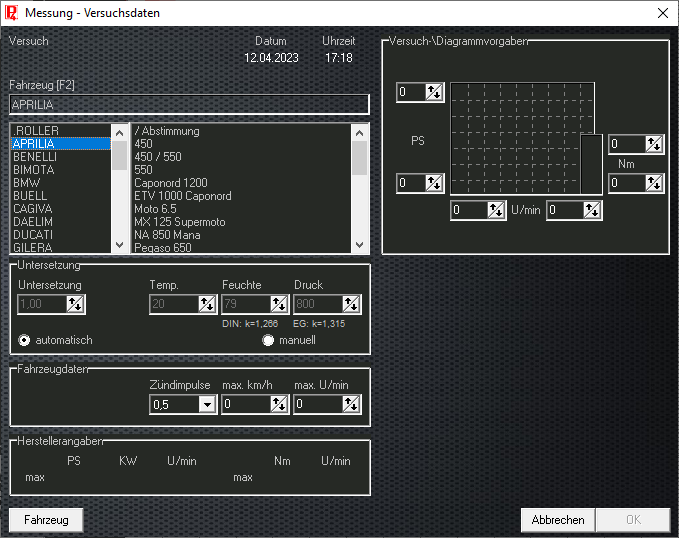The height and width of the screenshot is (538, 679).
Task: Click the stepper on upper Nm field
Action: tap(654, 144)
